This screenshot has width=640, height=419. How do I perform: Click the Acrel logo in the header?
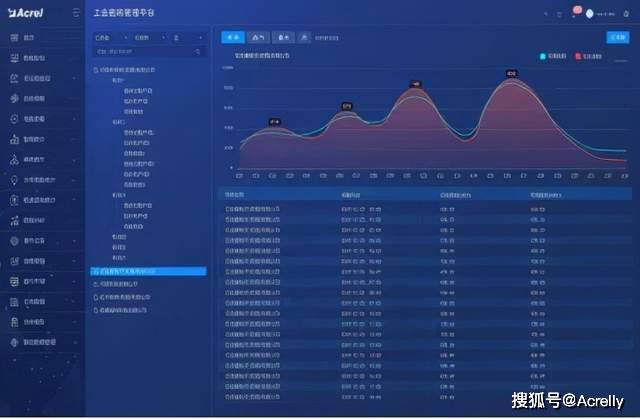click(x=26, y=13)
